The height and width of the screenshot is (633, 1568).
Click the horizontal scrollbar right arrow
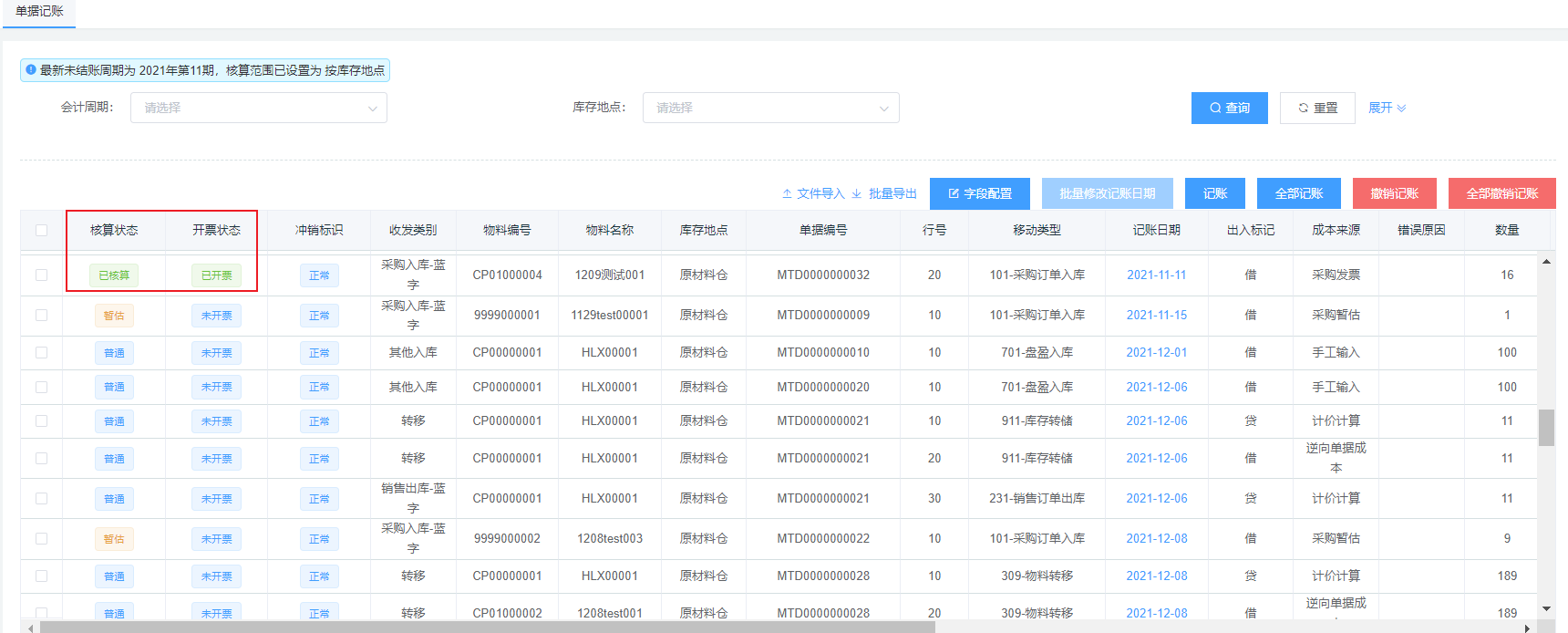coord(1527,628)
